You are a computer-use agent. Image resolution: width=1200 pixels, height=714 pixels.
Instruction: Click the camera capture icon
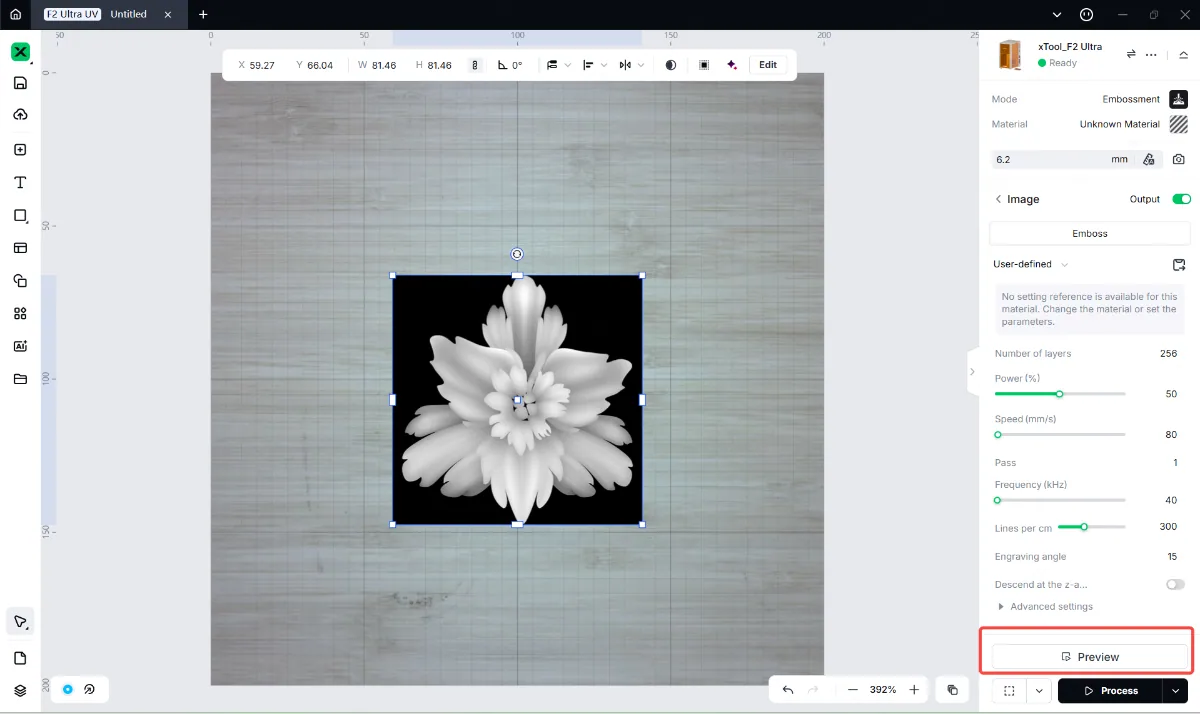(x=1179, y=159)
